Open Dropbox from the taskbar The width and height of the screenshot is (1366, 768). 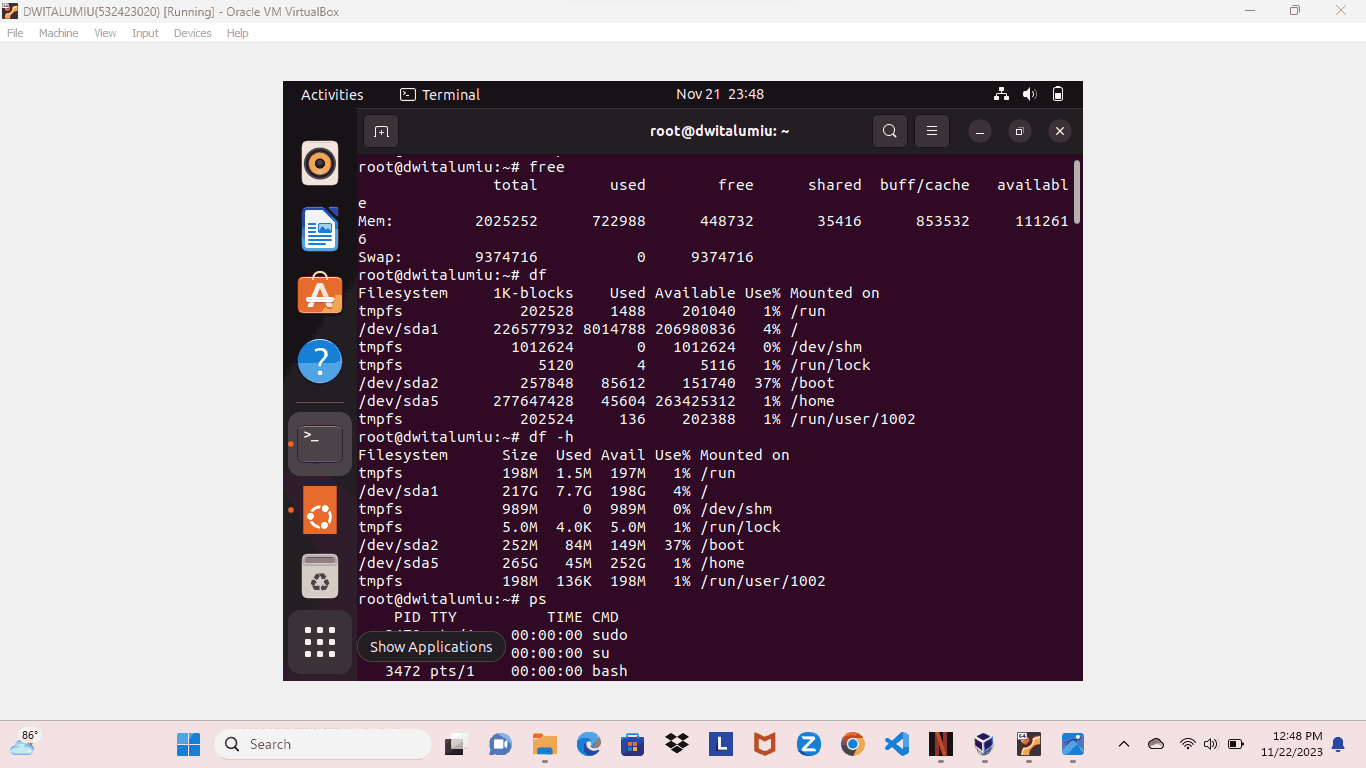click(x=677, y=744)
